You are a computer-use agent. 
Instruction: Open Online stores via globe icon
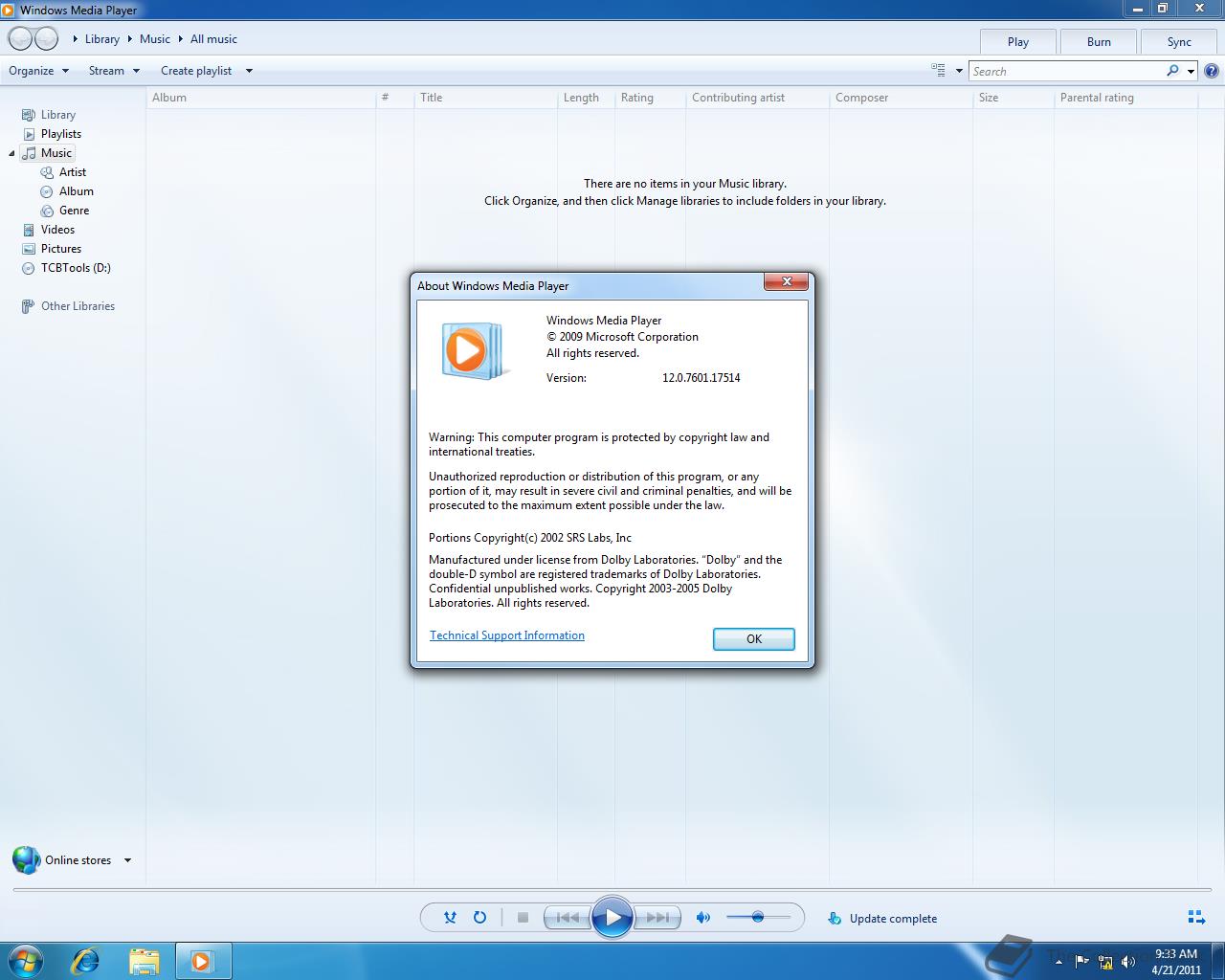coord(28,859)
